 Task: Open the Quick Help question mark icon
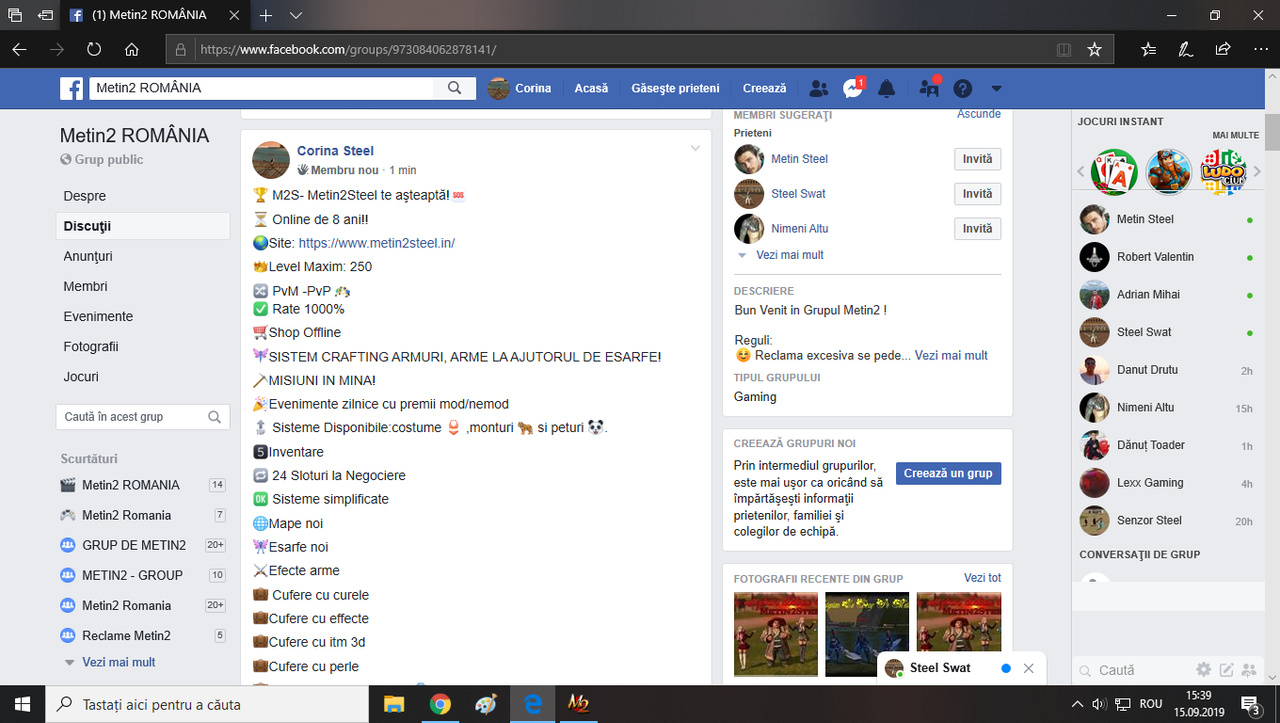coord(962,89)
